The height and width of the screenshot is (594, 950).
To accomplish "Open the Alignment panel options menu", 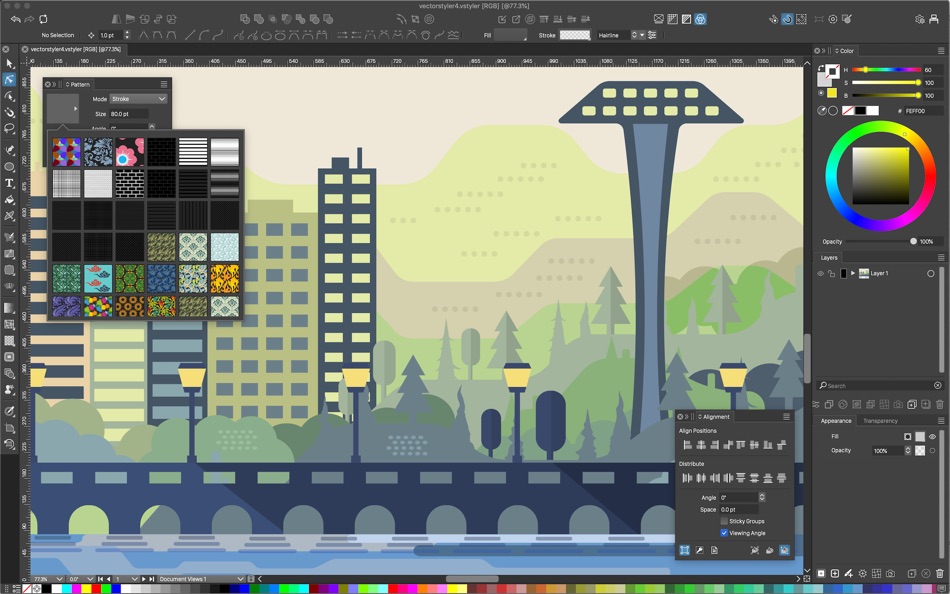I will click(x=786, y=417).
